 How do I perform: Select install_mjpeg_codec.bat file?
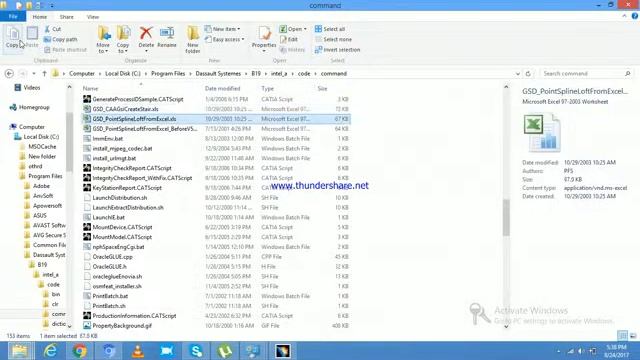[x=122, y=149]
